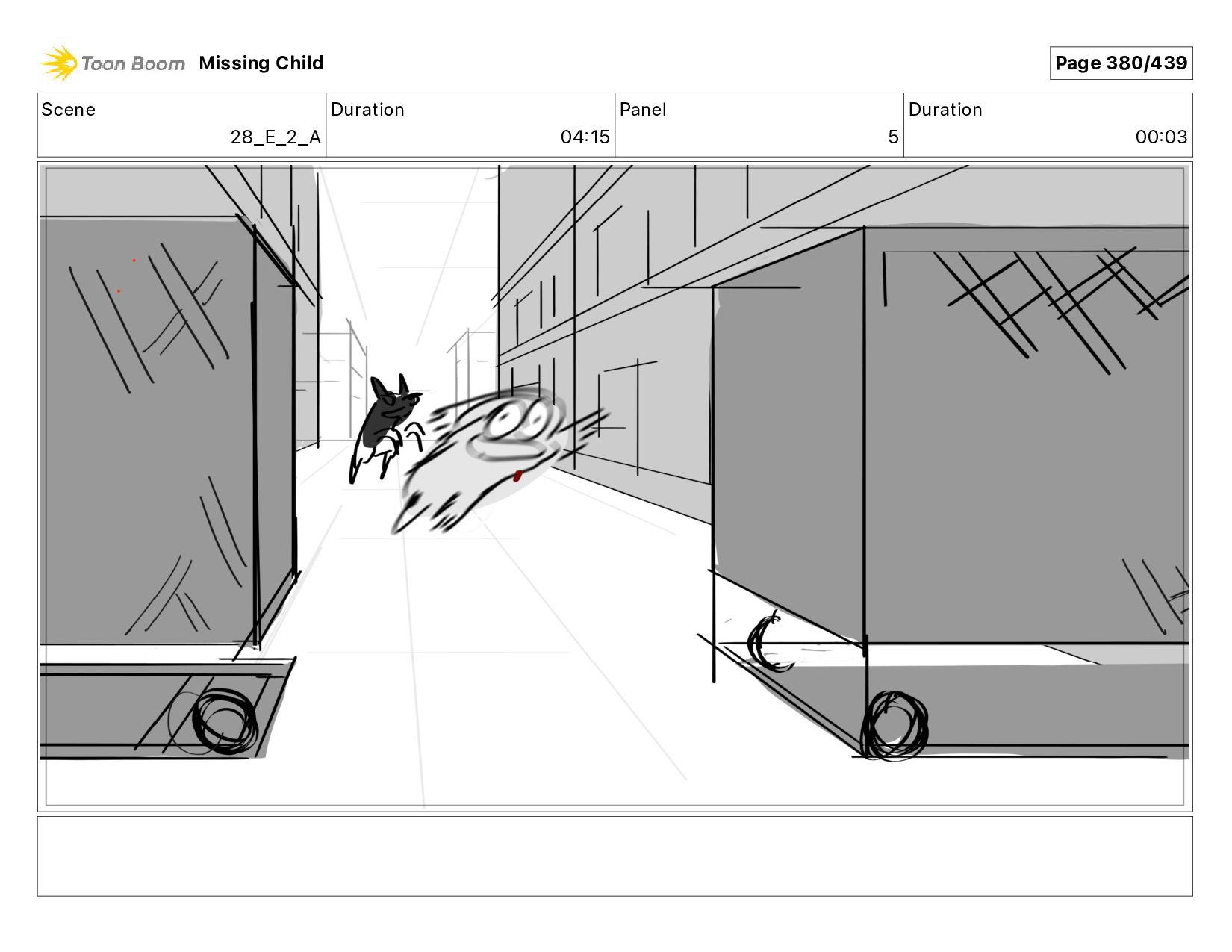1232x952 pixels.
Task: Click the 'Panel' header label
Action: click(643, 110)
